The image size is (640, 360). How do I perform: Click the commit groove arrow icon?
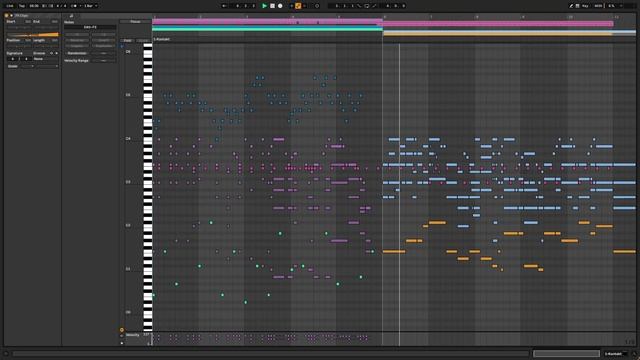pyautogui.click(x=56, y=53)
